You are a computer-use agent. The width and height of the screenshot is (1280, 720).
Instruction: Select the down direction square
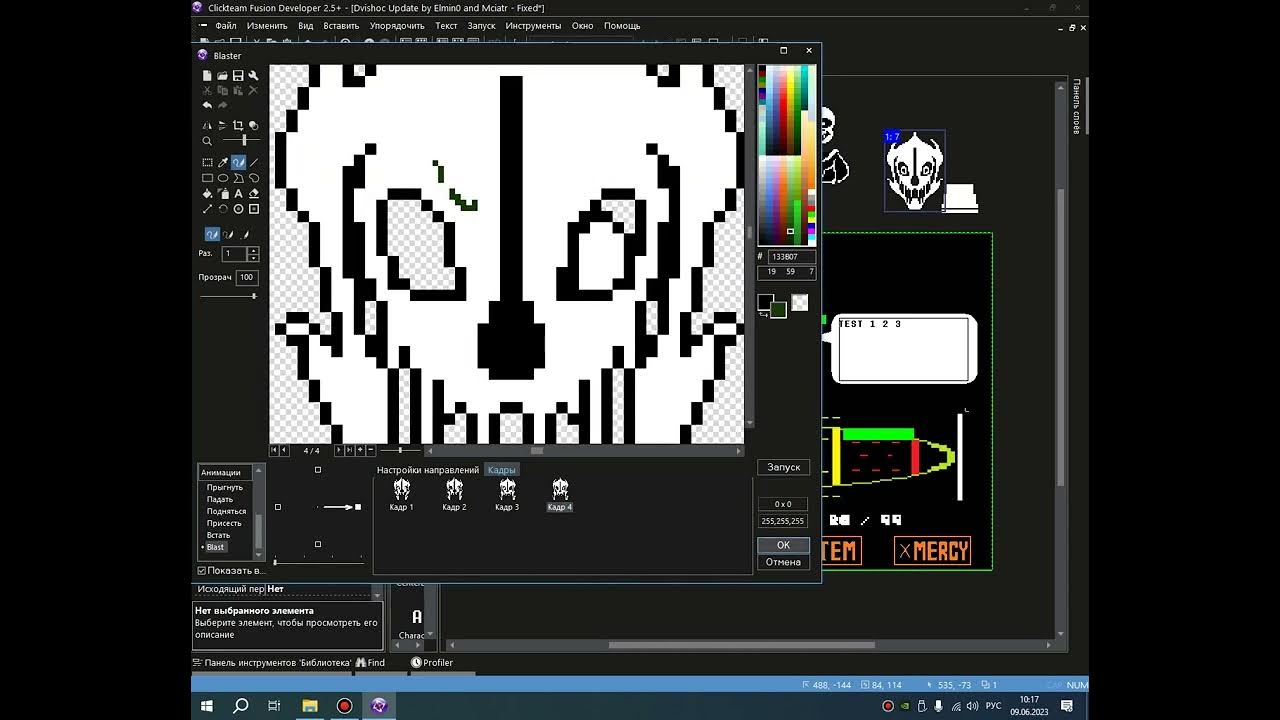(318, 544)
